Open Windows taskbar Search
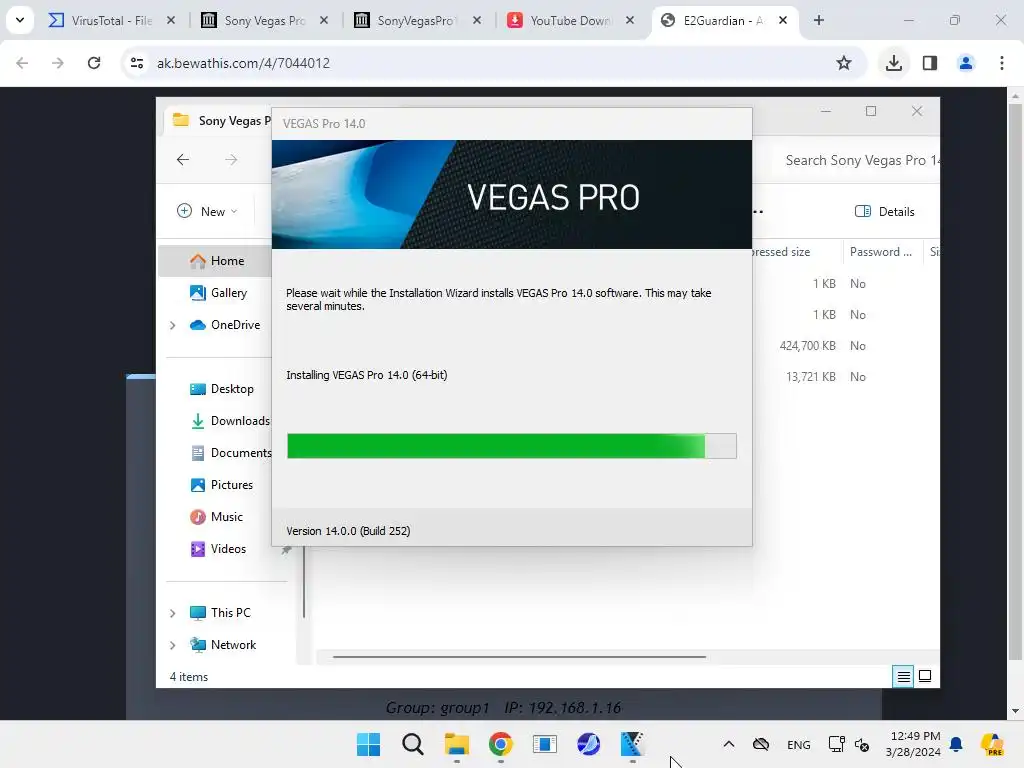1024x768 pixels. [x=413, y=744]
